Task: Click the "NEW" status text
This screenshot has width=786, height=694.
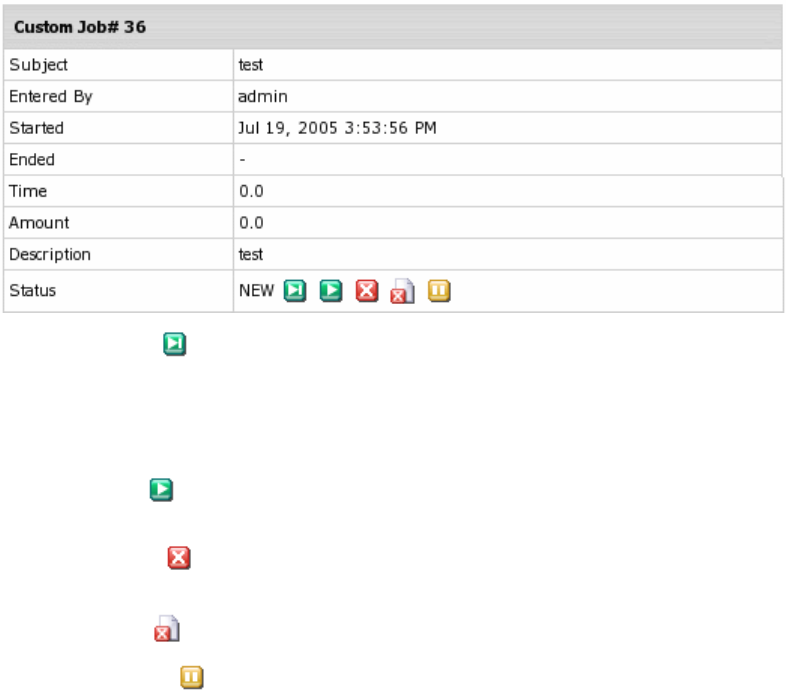Action: tap(257, 290)
